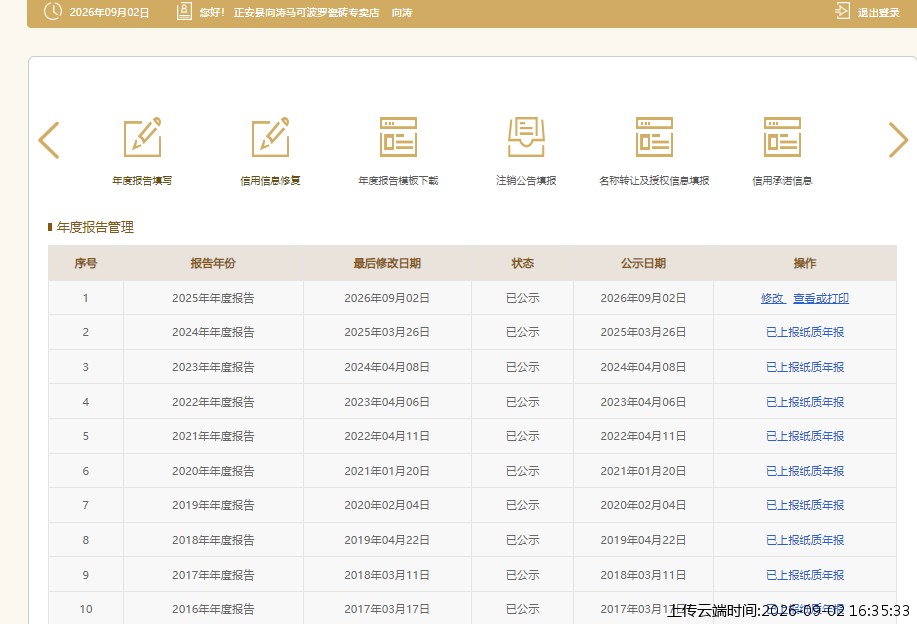
Task: Select the 2017年年度报告 cell
Action: [213, 575]
